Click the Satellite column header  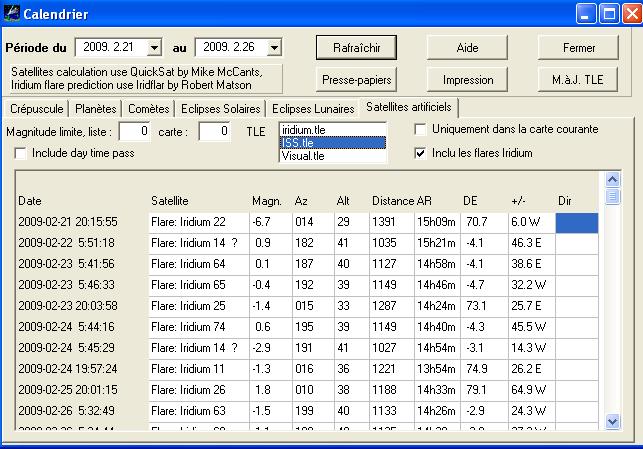tap(169, 201)
